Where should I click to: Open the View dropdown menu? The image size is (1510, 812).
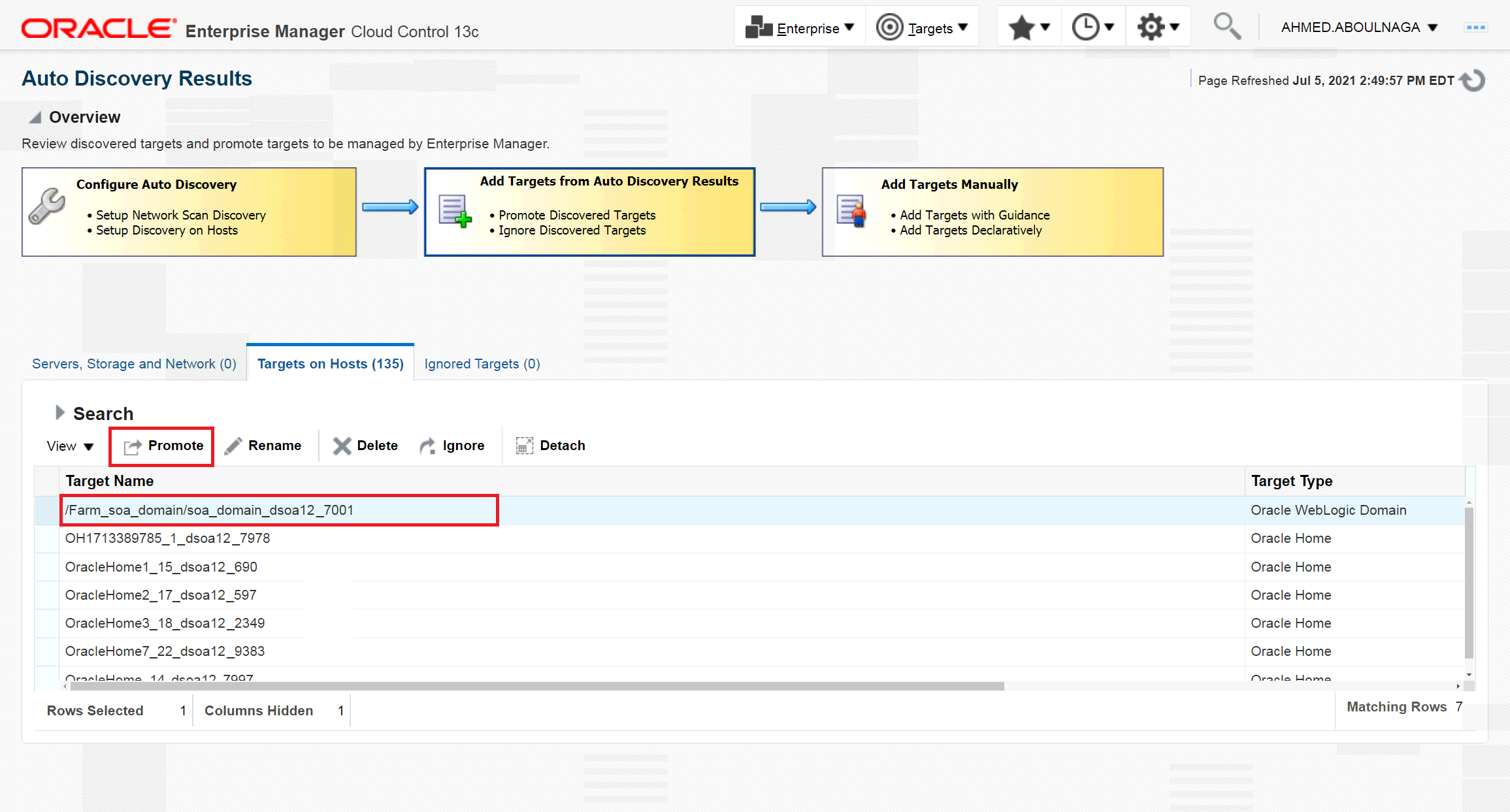70,446
